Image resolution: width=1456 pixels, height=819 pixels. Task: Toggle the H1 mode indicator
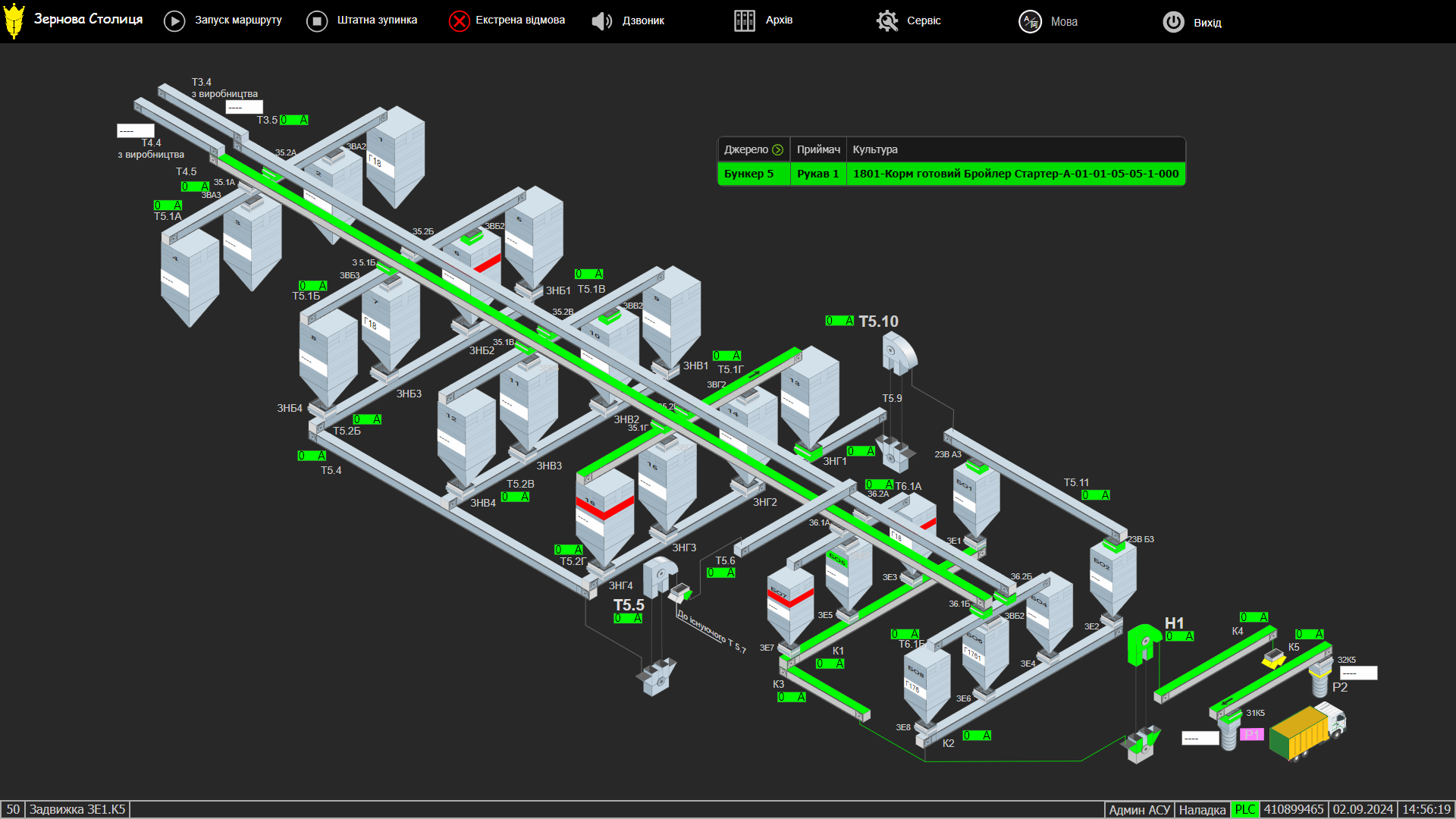tap(1179, 636)
